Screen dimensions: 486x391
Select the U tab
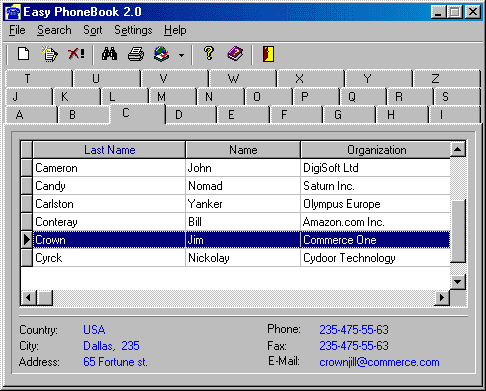[107, 79]
